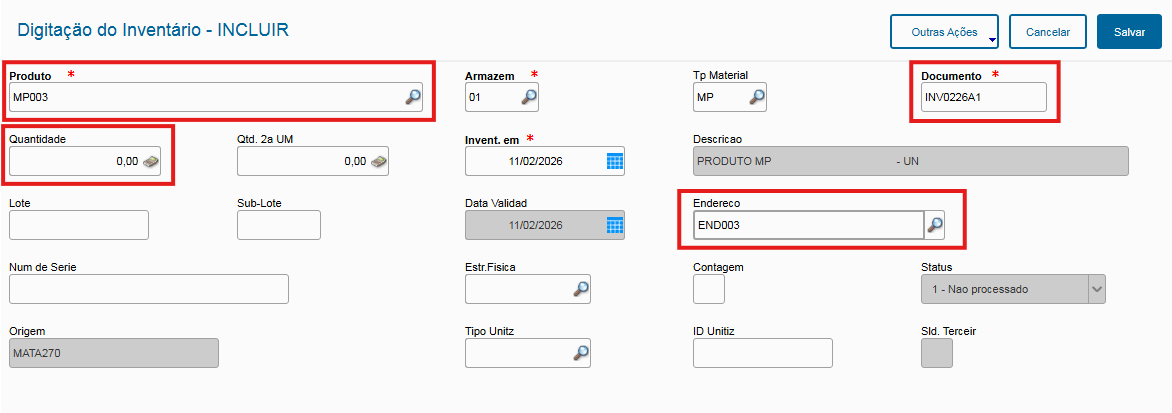
Task: Open the Qtd. 2a UM calculator icon
Action: 379,161
